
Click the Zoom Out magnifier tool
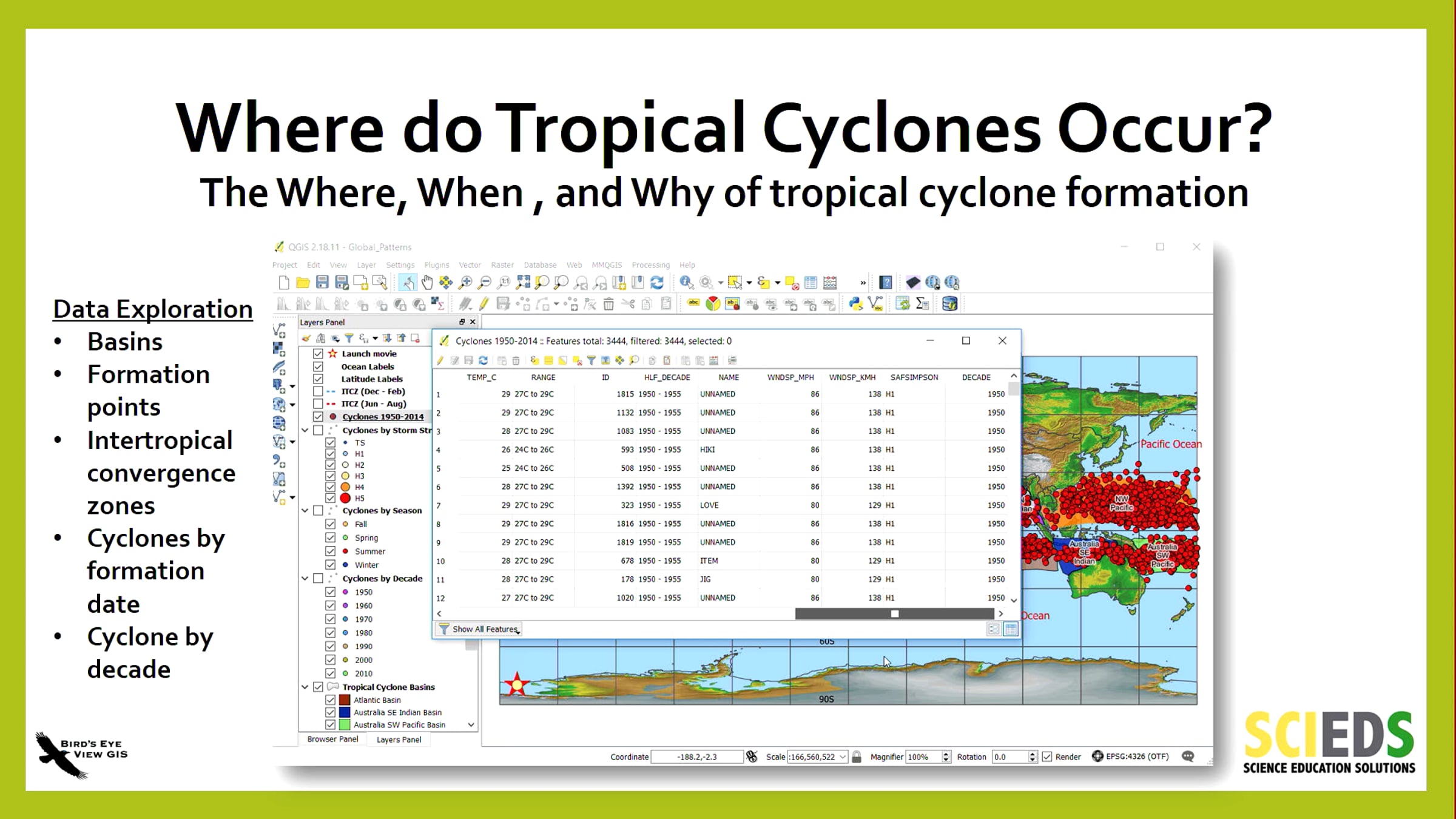pyautogui.click(x=485, y=283)
